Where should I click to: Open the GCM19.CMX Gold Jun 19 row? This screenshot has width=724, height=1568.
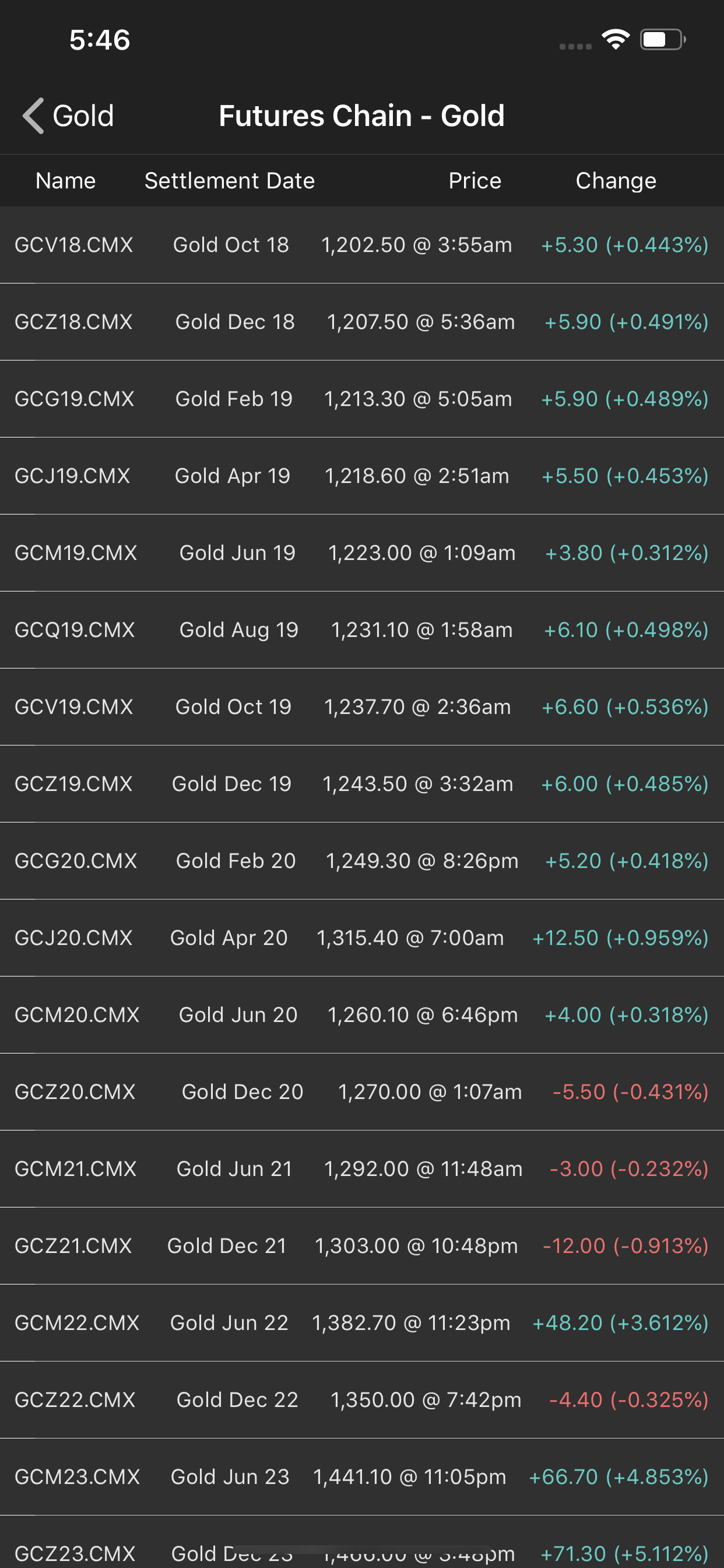(x=362, y=552)
